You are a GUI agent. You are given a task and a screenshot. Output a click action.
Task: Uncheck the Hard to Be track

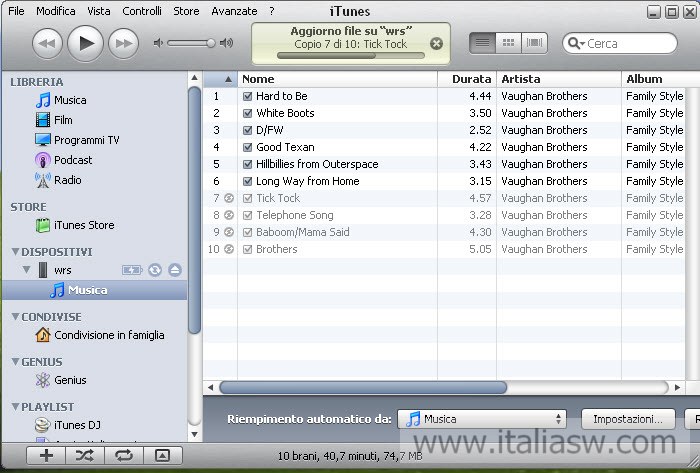point(247,96)
